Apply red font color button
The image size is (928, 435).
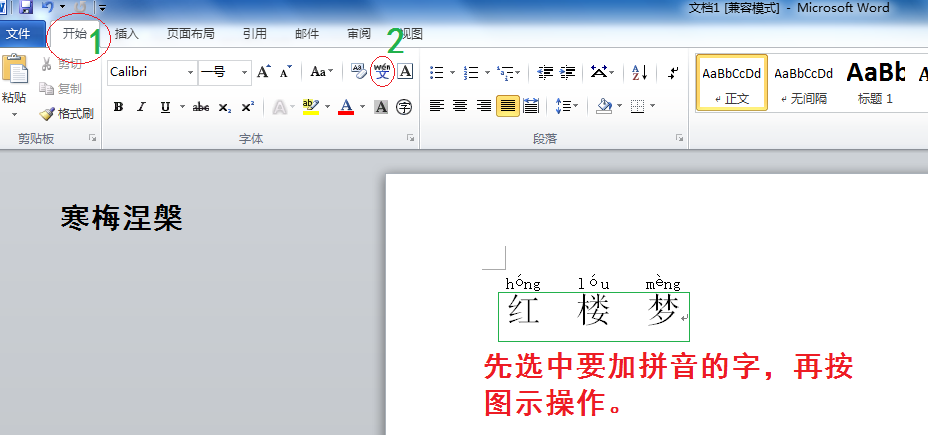pyautogui.click(x=346, y=107)
